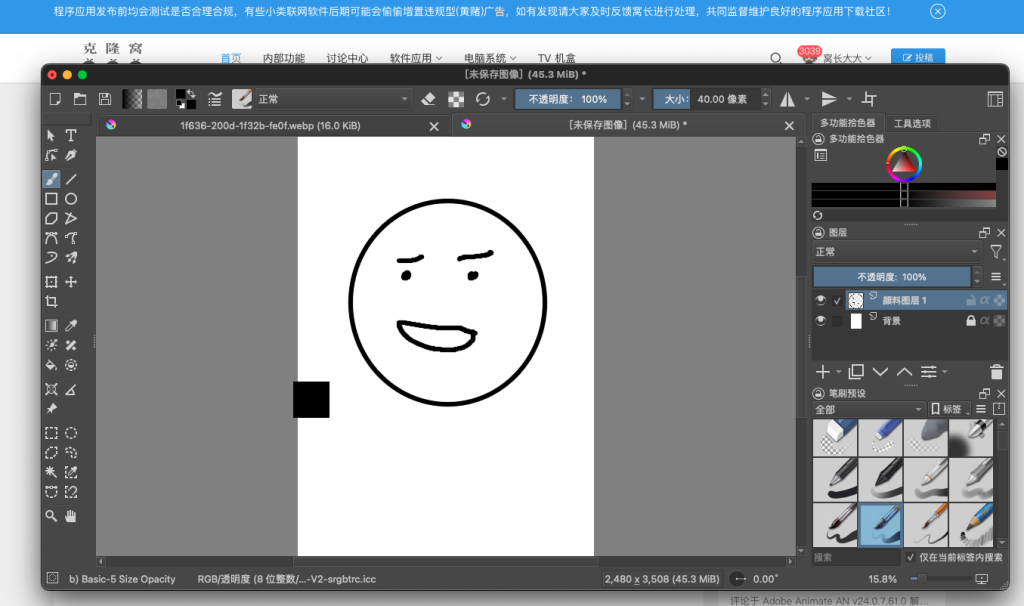Screen dimensions: 1024x606
Task: Open the 全部 brush tag dropdown
Action: (x=868, y=409)
